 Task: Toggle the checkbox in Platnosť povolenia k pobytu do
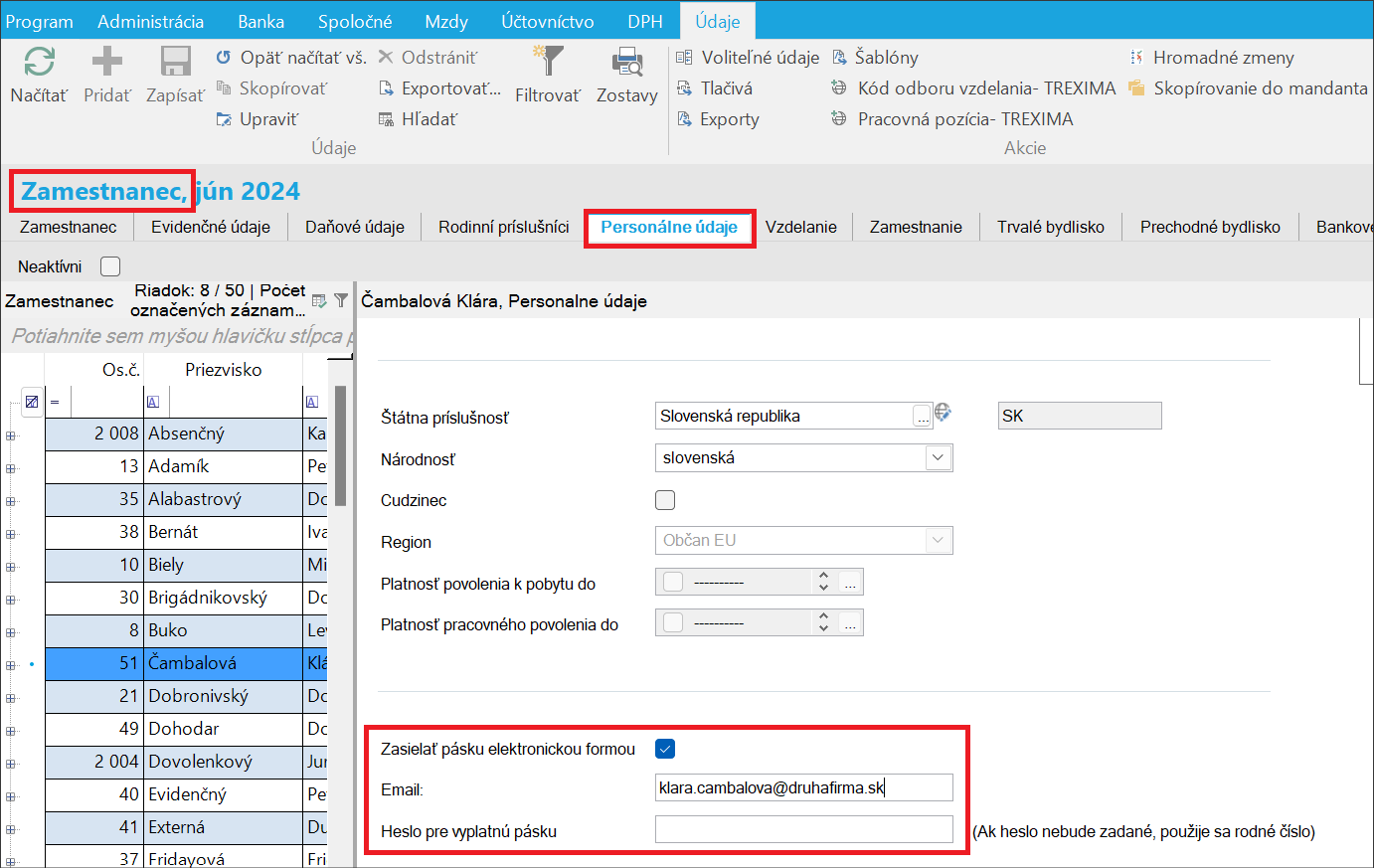(x=673, y=582)
